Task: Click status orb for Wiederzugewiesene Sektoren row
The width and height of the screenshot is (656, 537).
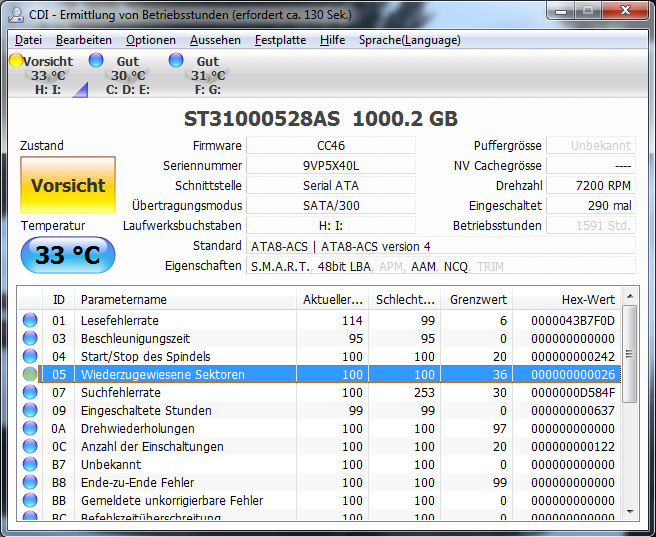Action: point(30,374)
